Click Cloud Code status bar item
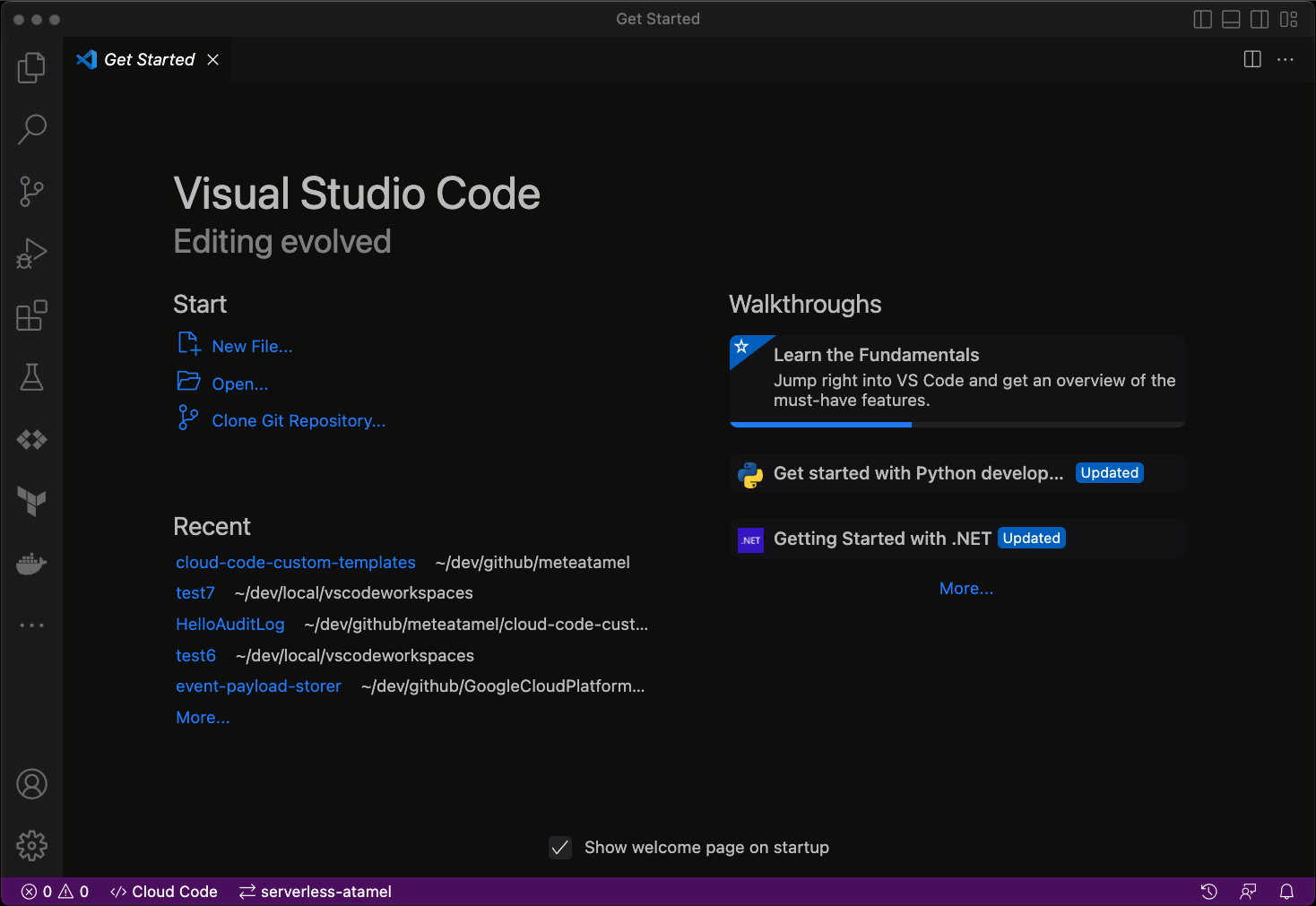1316x906 pixels. tap(164, 892)
